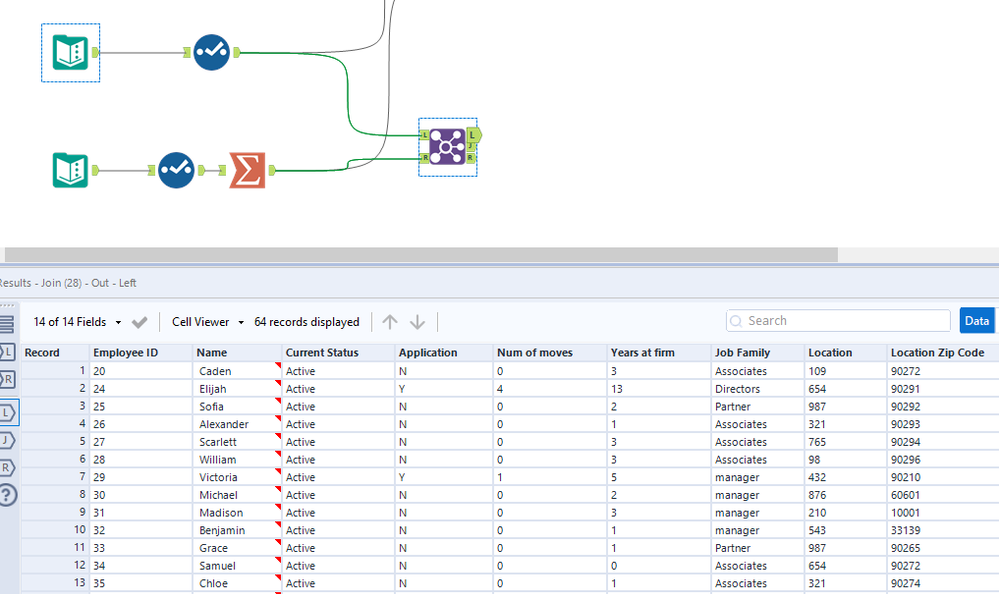Select Years at firm value 13

[x=659, y=389]
